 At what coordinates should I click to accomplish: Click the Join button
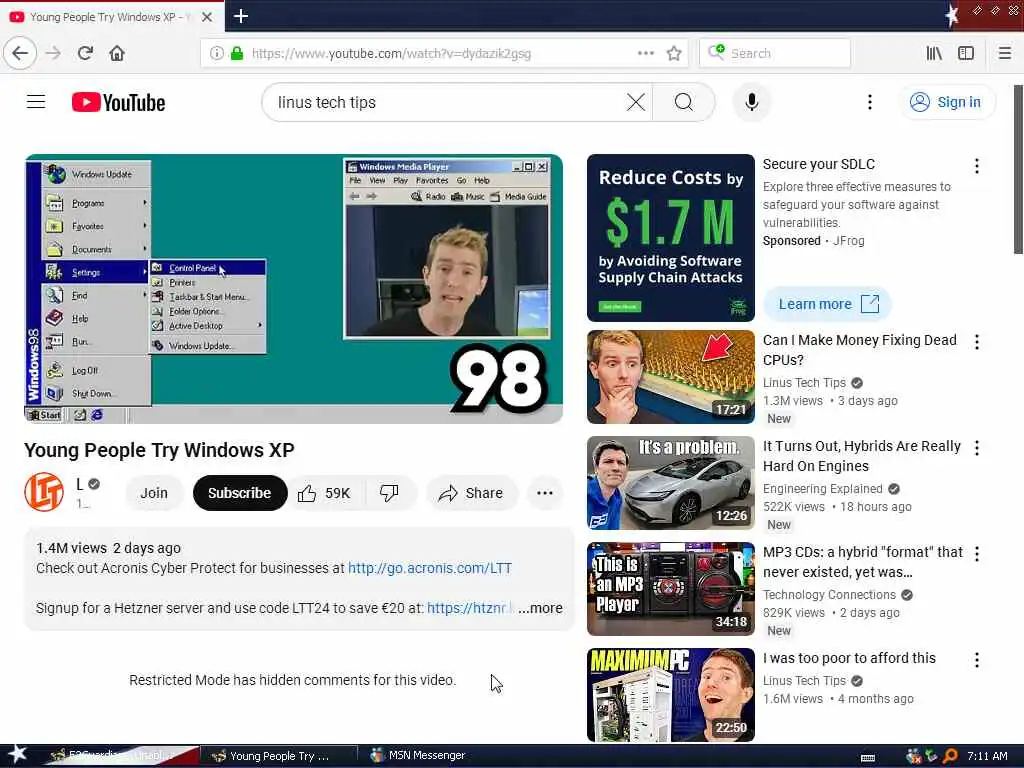tap(154, 493)
